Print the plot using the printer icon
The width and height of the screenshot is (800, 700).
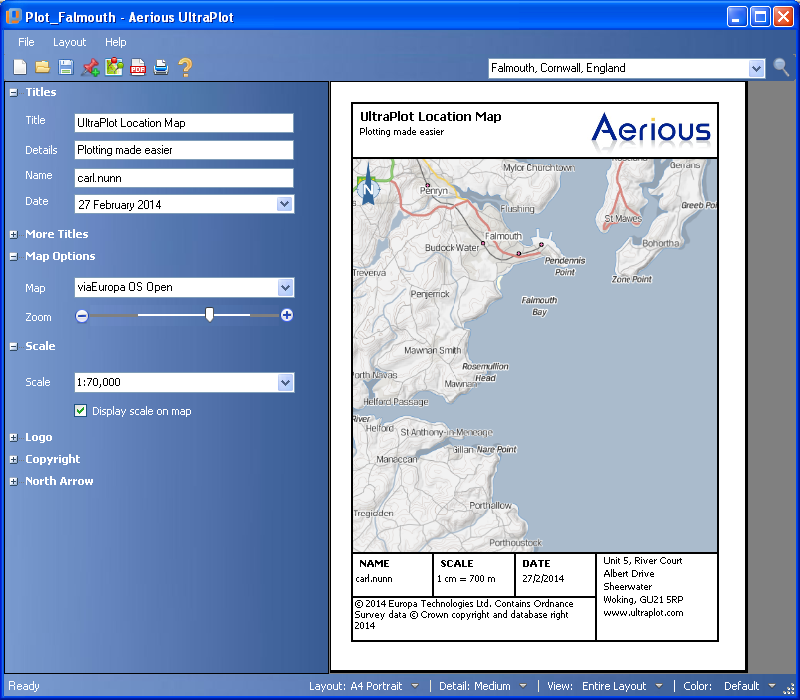pos(161,67)
